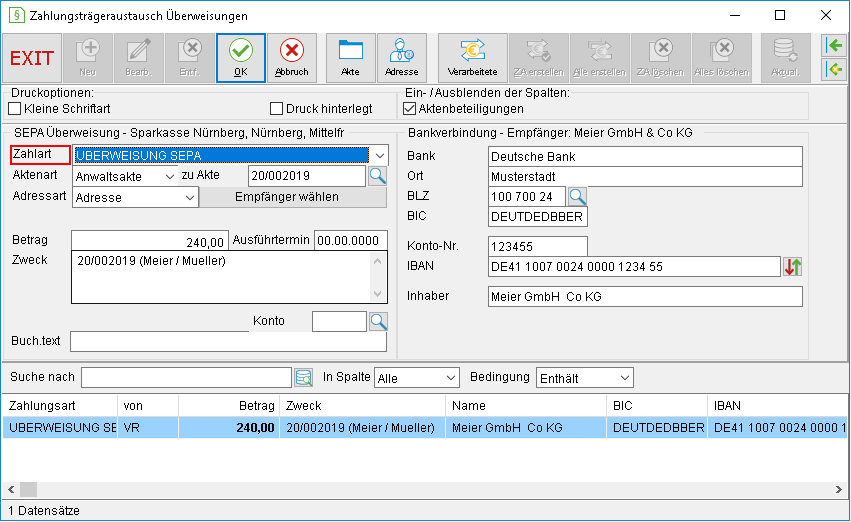This screenshot has height=522, width=851.
Task: Sort by Name column header
Action: tap(525, 406)
